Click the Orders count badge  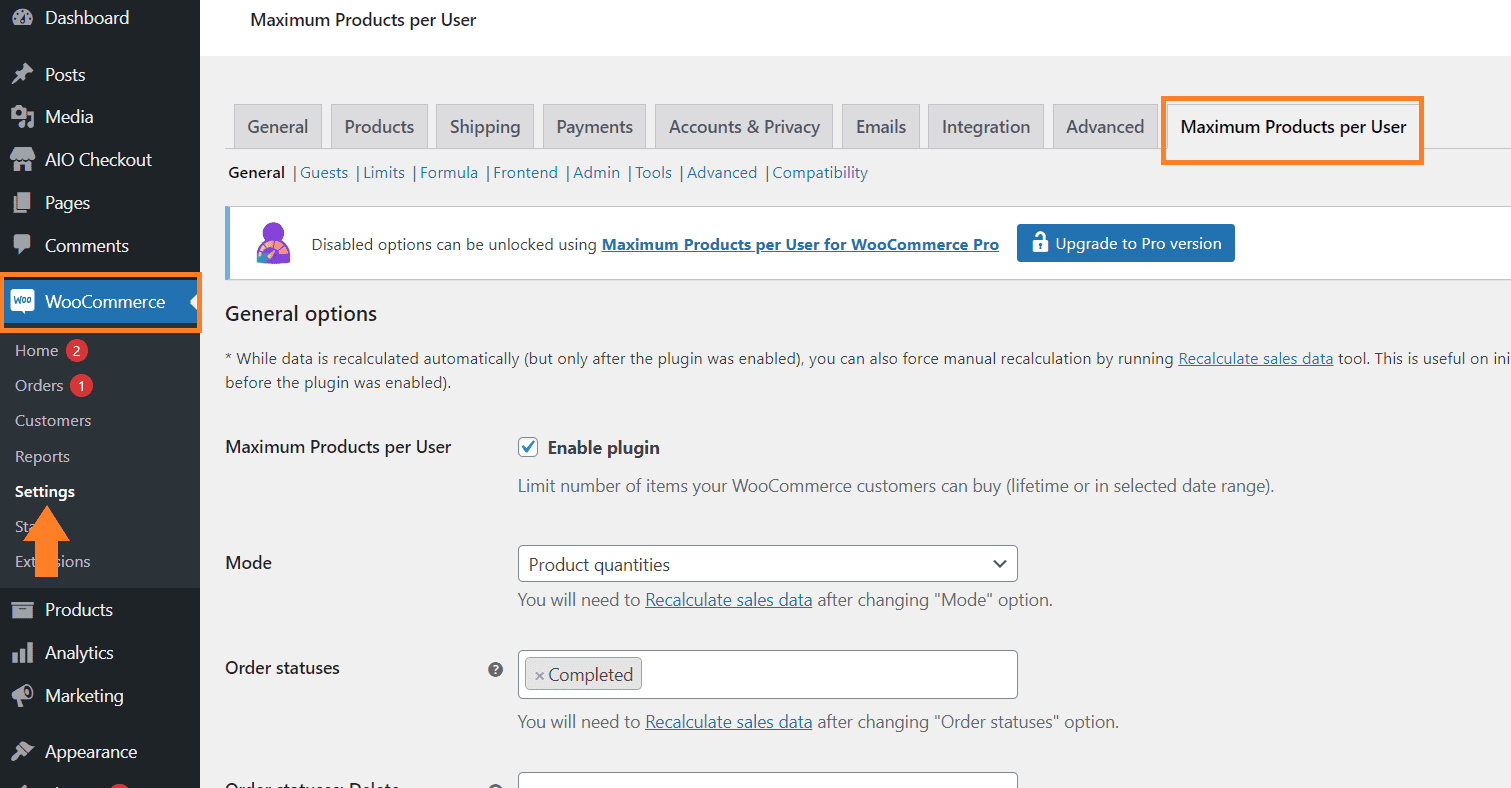[82, 385]
